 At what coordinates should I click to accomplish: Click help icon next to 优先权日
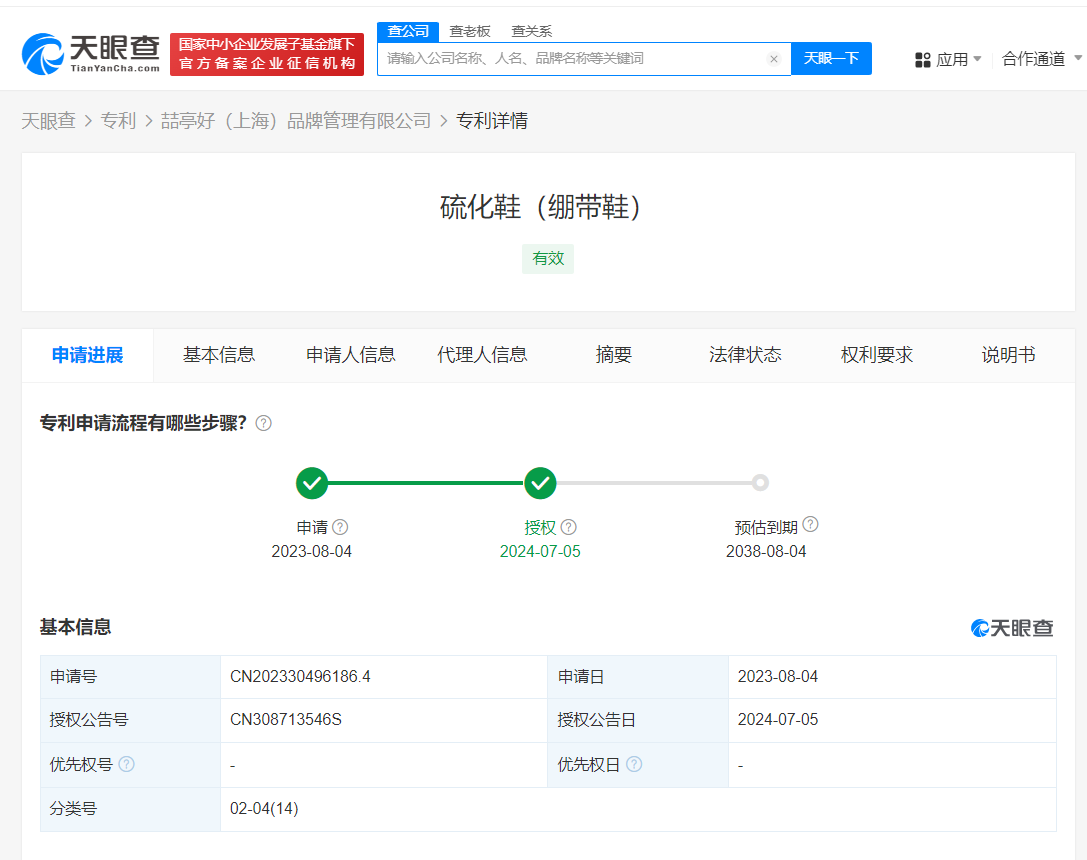[636, 764]
